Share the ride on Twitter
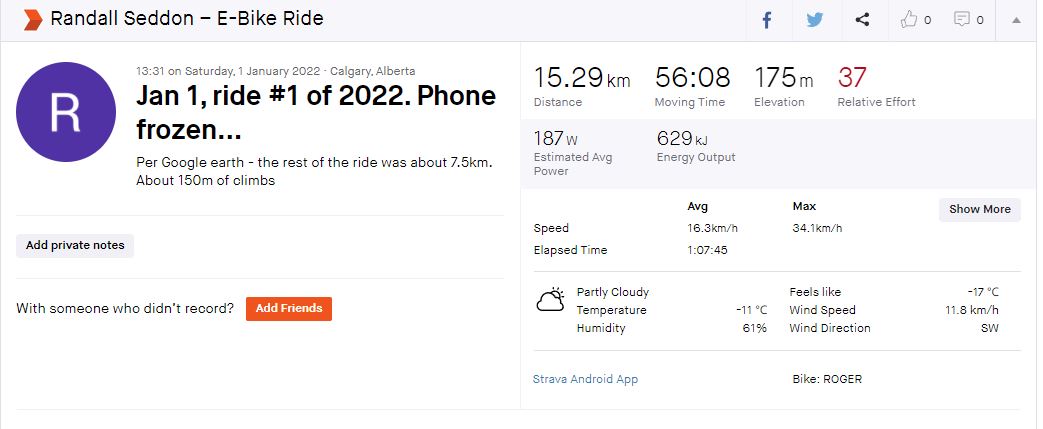The height and width of the screenshot is (429, 1043). pos(814,20)
